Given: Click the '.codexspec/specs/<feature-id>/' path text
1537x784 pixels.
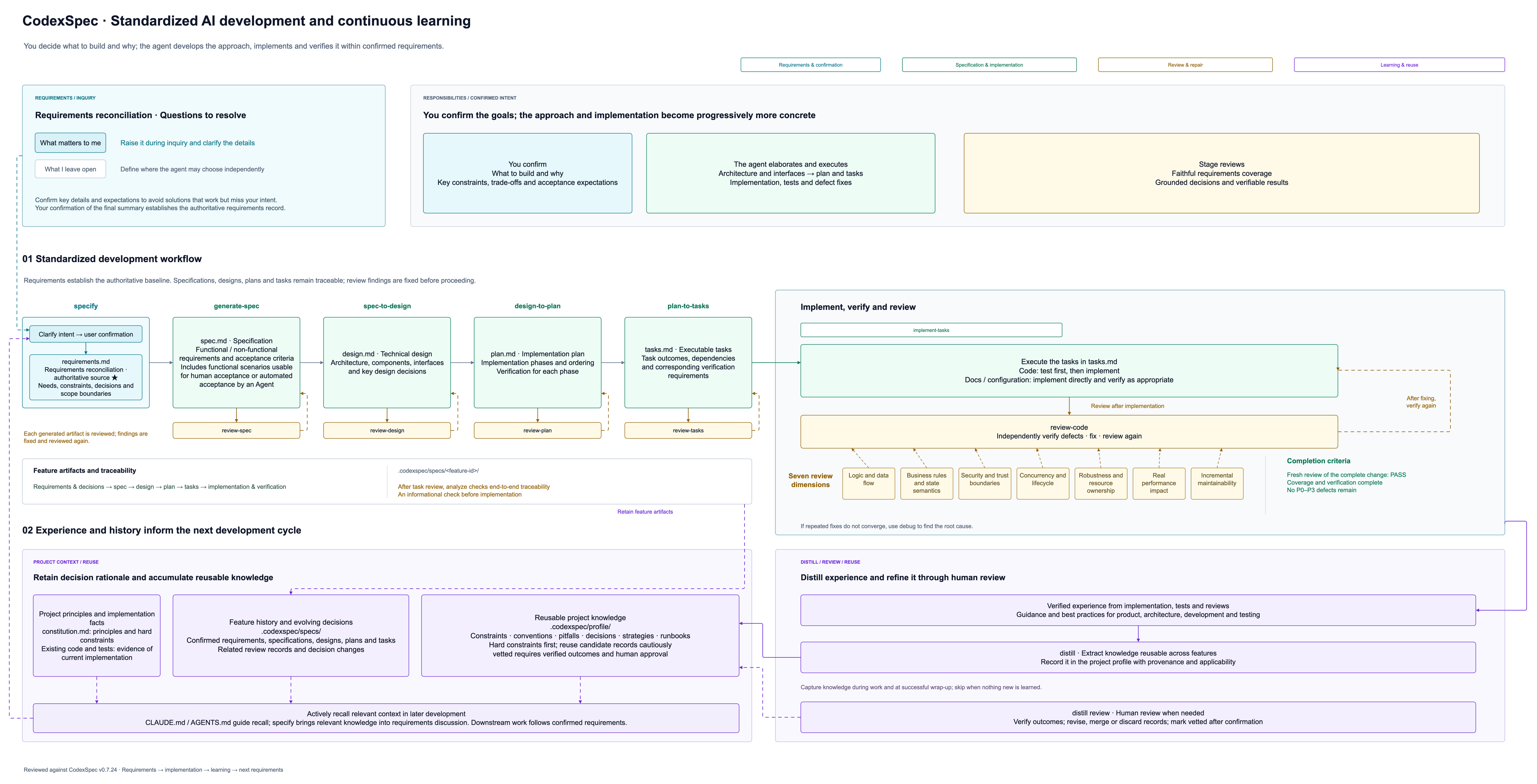Looking at the screenshot, I should [x=438, y=471].
